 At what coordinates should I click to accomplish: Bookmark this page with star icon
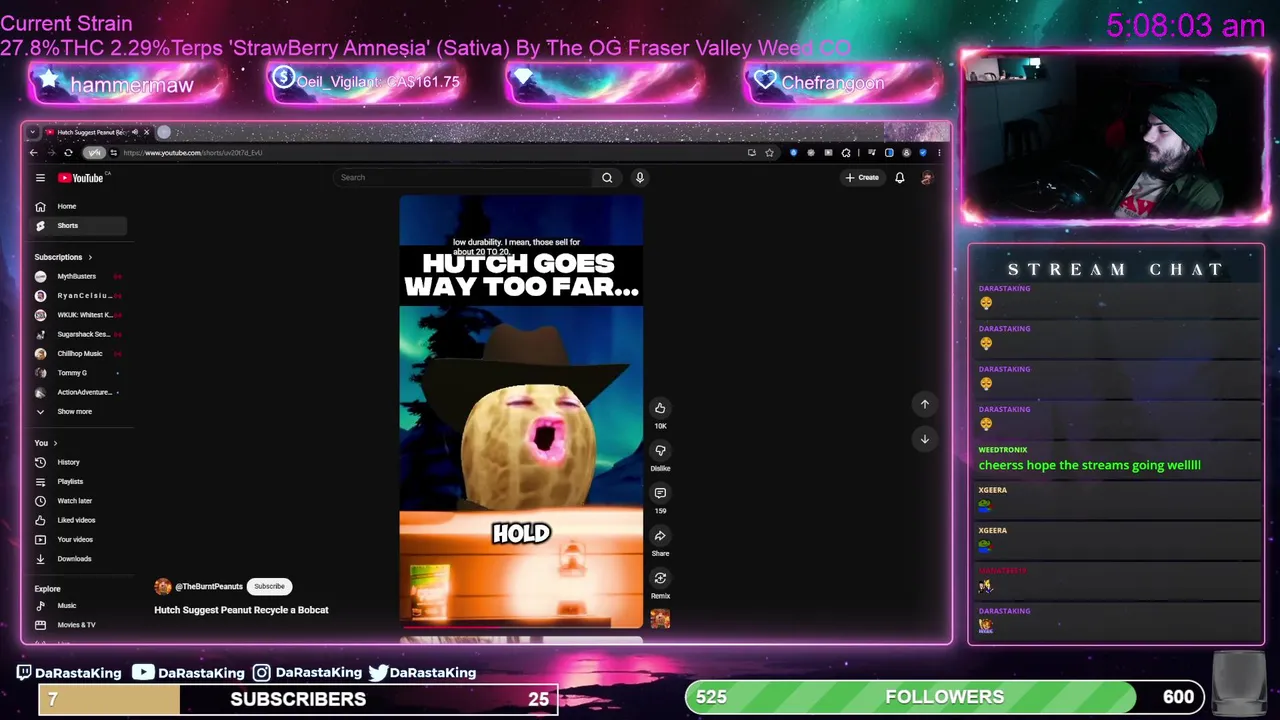point(769,153)
